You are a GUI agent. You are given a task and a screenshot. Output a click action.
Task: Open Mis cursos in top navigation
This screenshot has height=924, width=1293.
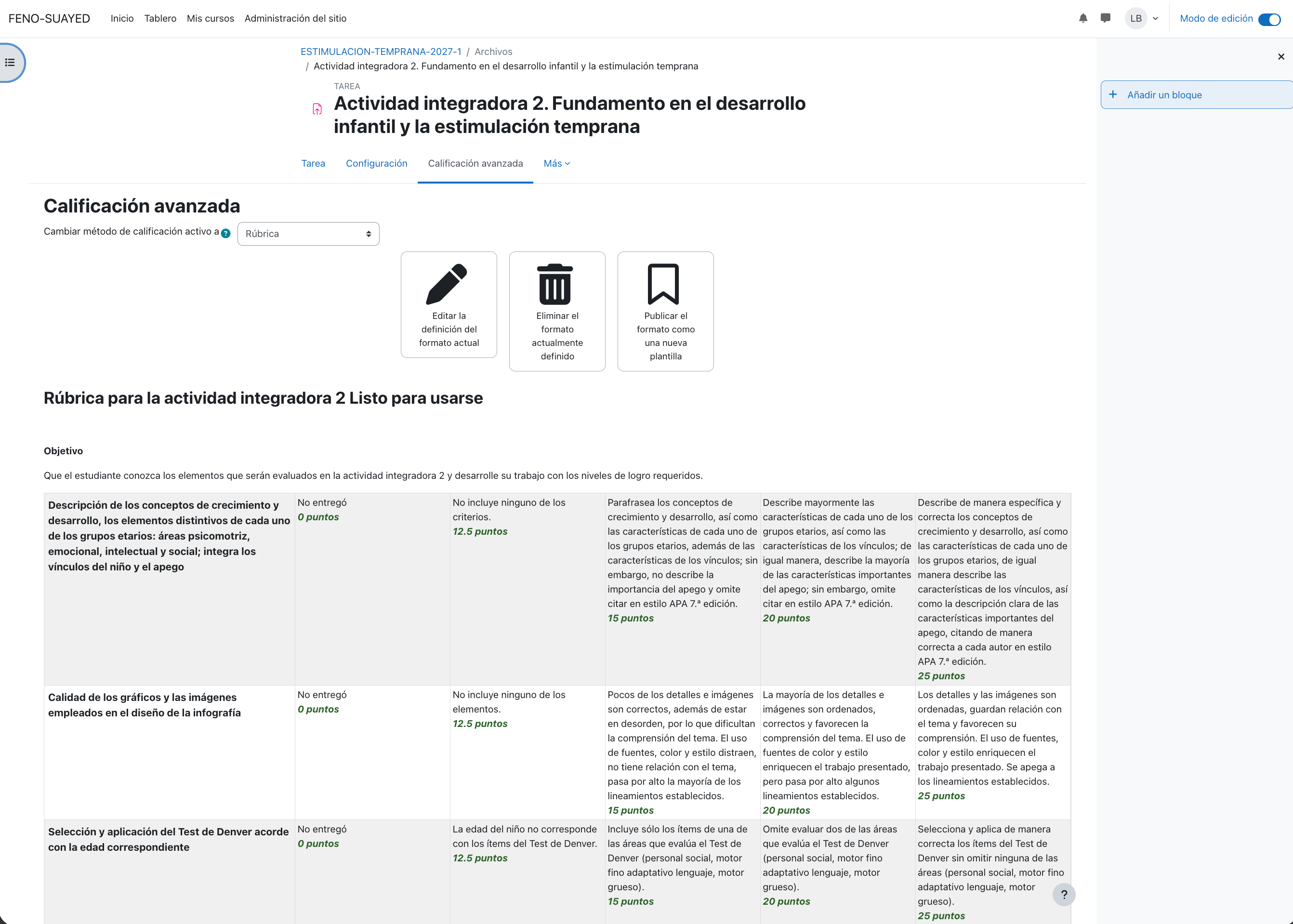click(x=210, y=18)
